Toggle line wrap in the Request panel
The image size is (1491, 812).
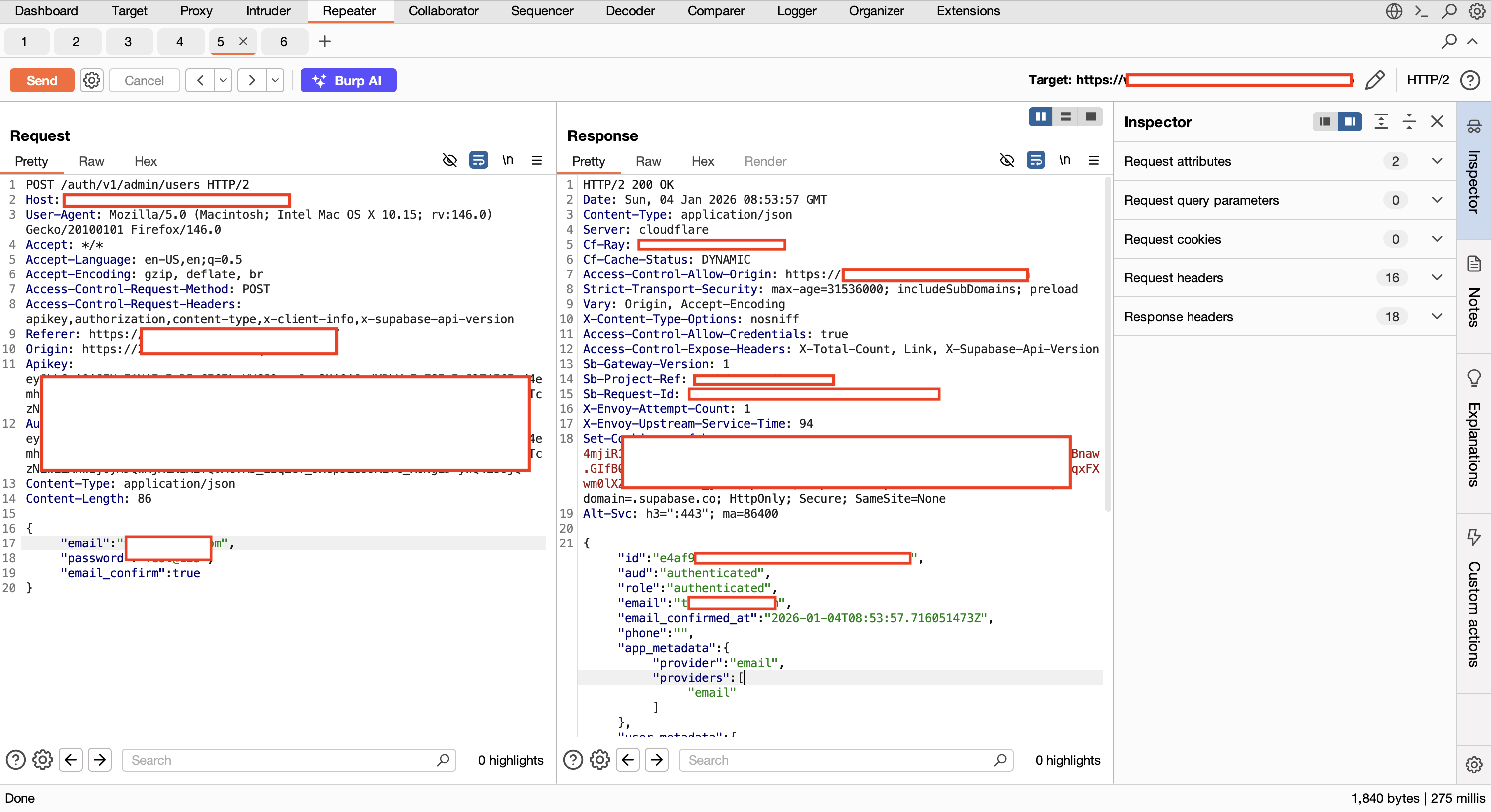coord(479,160)
